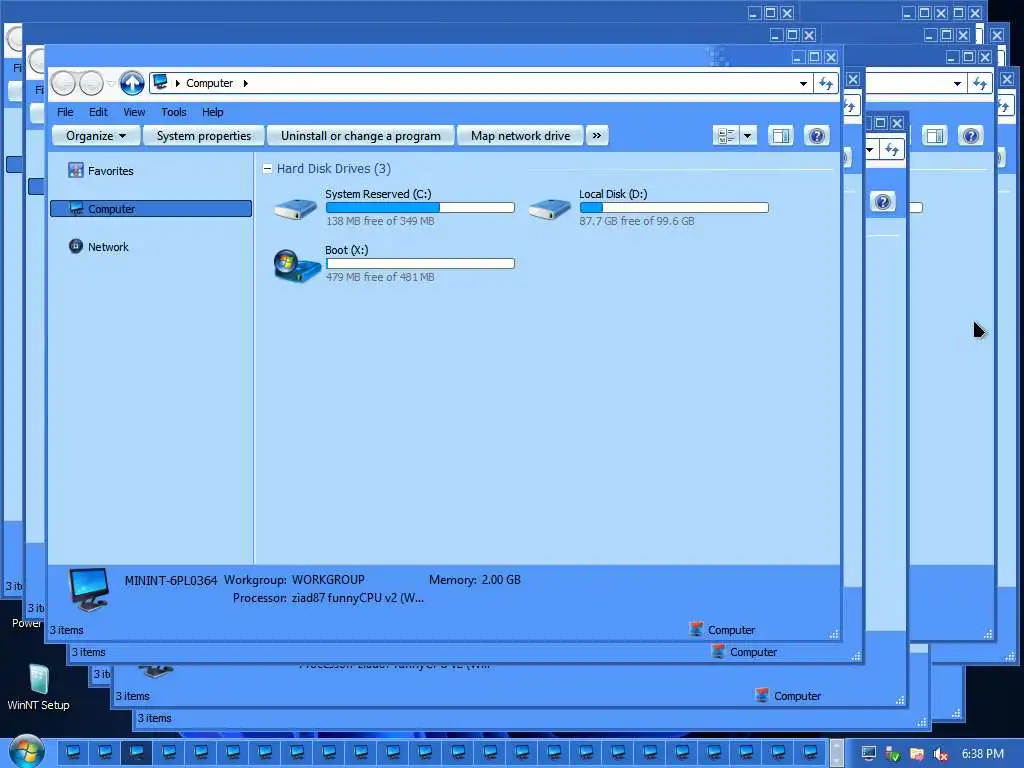
Task: Open the front window's view options dropdown arrow
Action: click(748, 136)
